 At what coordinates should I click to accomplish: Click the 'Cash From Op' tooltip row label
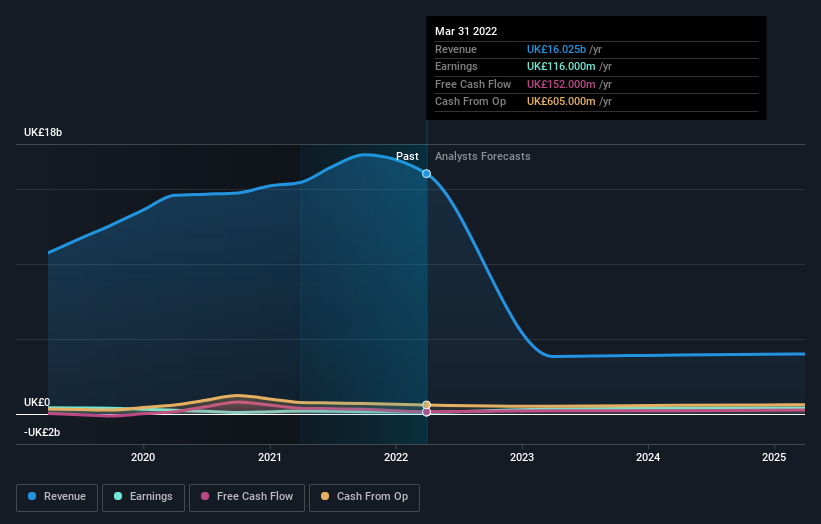471,102
